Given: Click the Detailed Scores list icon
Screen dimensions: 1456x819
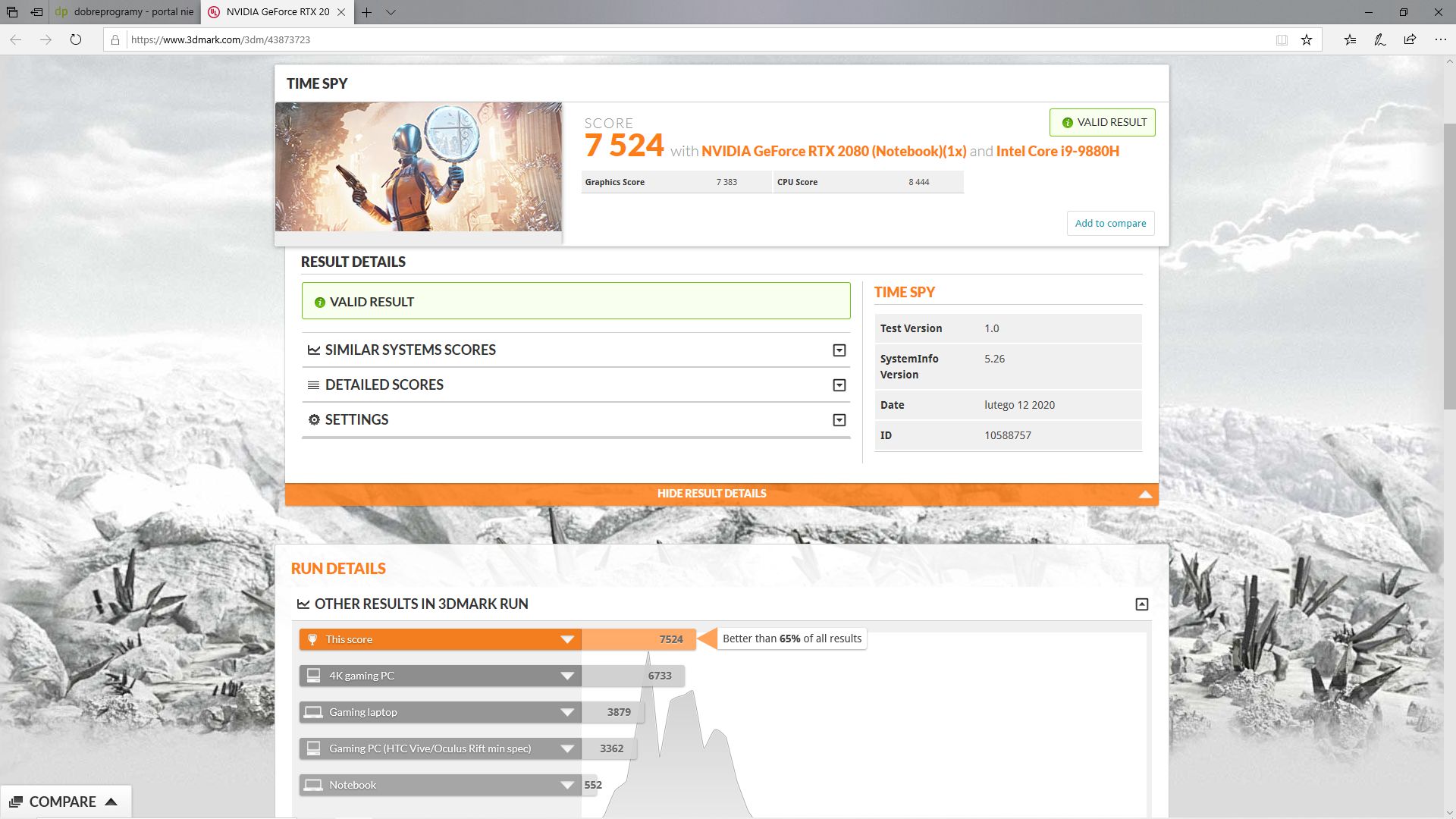Looking at the screenshot, I should pos(313,385).
